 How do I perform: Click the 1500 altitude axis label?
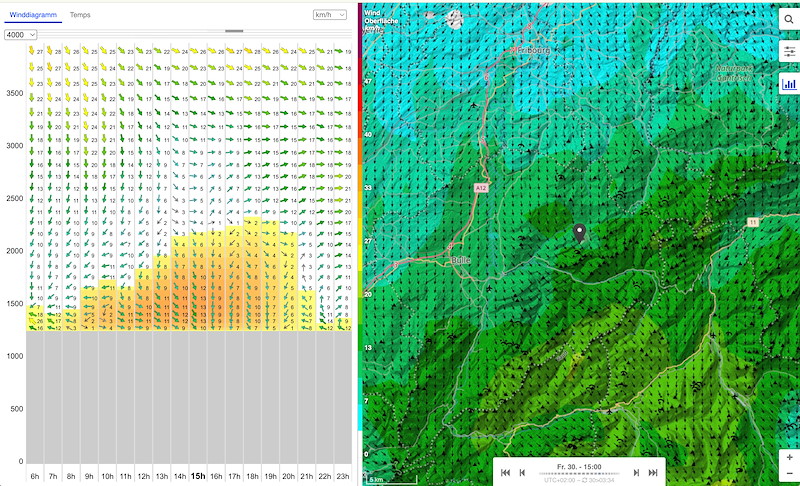tap(15, 304)
